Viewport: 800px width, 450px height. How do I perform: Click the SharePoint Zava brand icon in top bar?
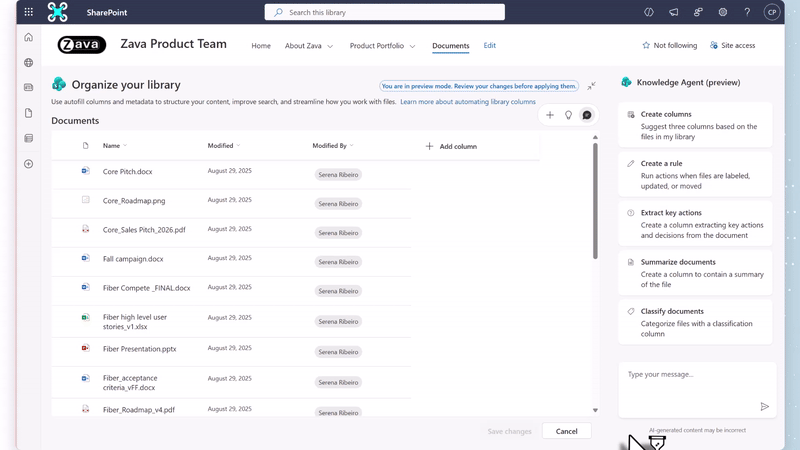[58, 12]
